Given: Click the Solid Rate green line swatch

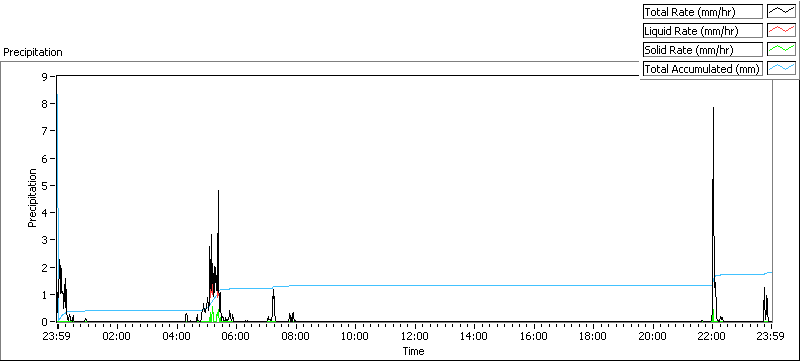Looking at the screenshot, I should pos(781,49).
